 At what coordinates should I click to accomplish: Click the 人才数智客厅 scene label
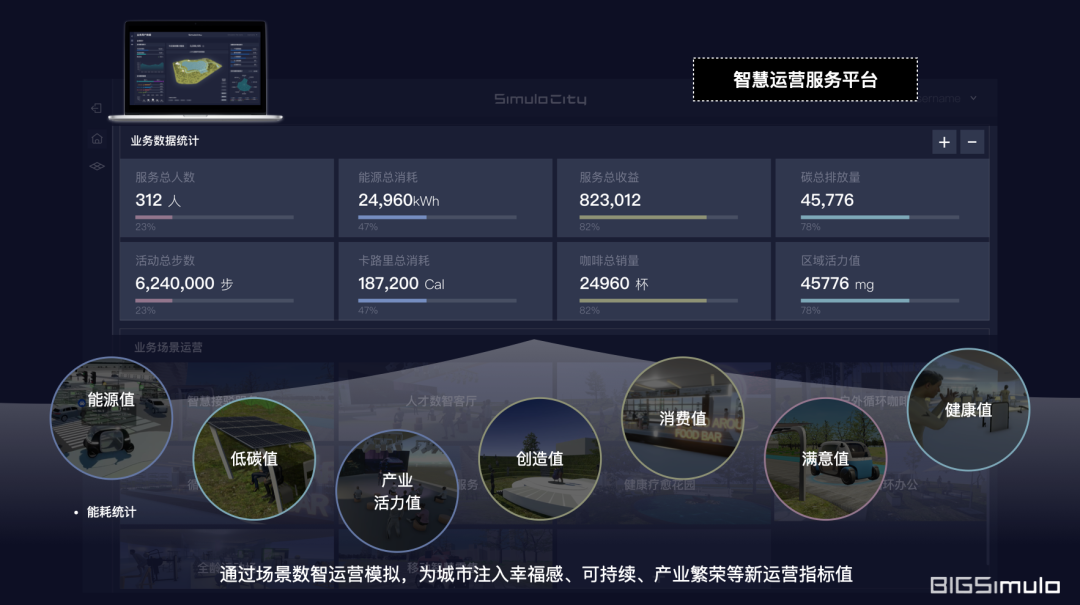pyautogui.click(x=441, y=401)
